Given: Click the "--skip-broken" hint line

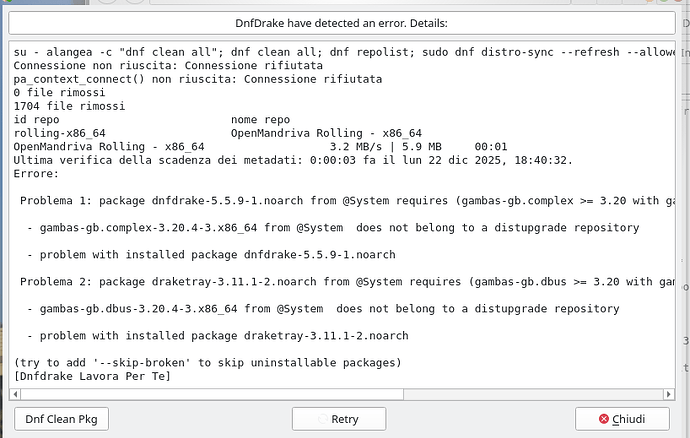Looking at the screenshot, I should click(x=207, y=362).
